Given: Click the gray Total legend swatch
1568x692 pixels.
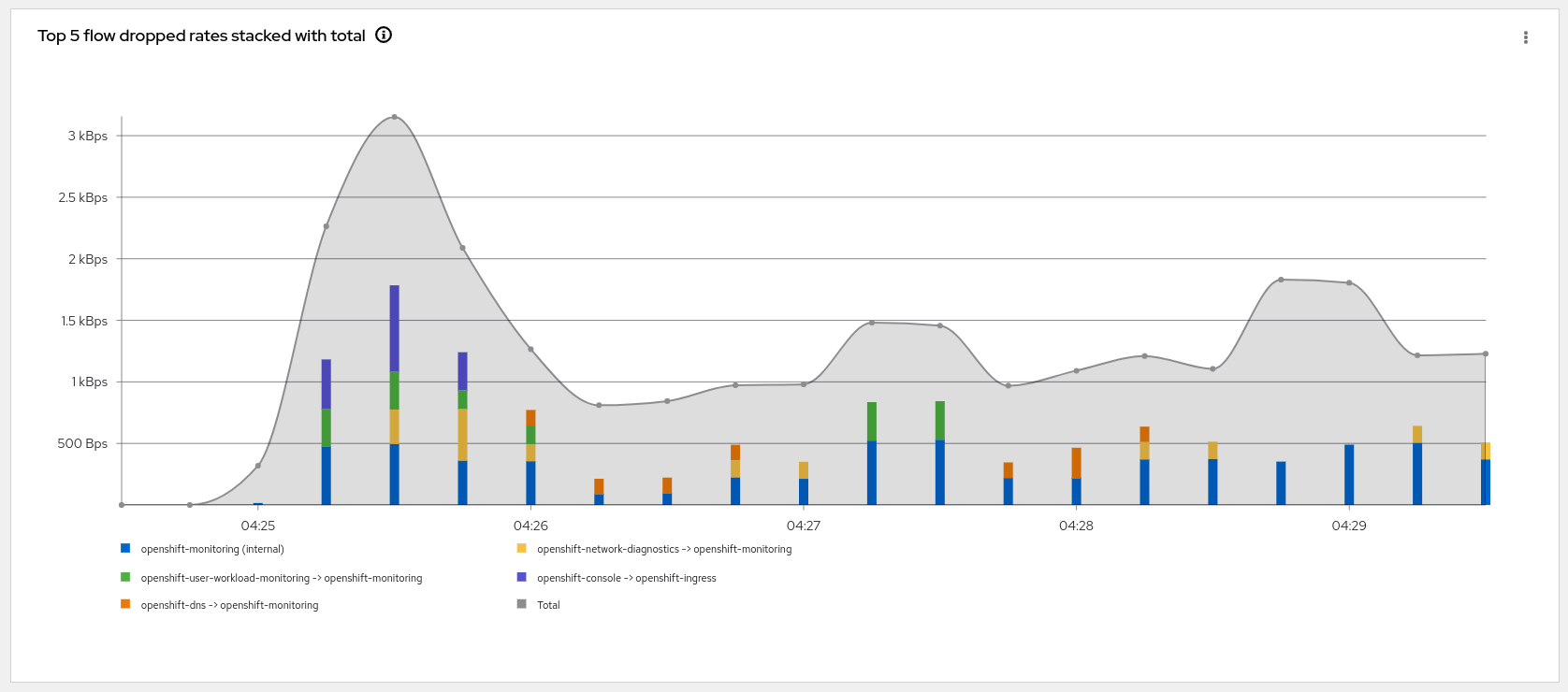Looking at the screenshot, I should point(521,604).
